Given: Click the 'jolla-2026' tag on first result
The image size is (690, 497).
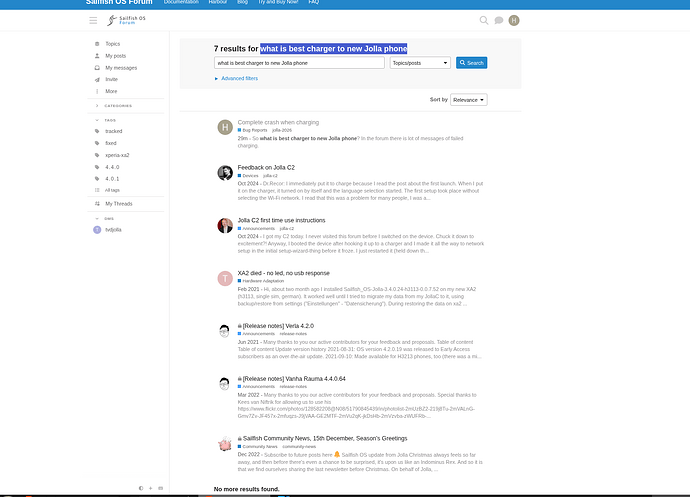Looking at the screenshot, I should point(282,130).
